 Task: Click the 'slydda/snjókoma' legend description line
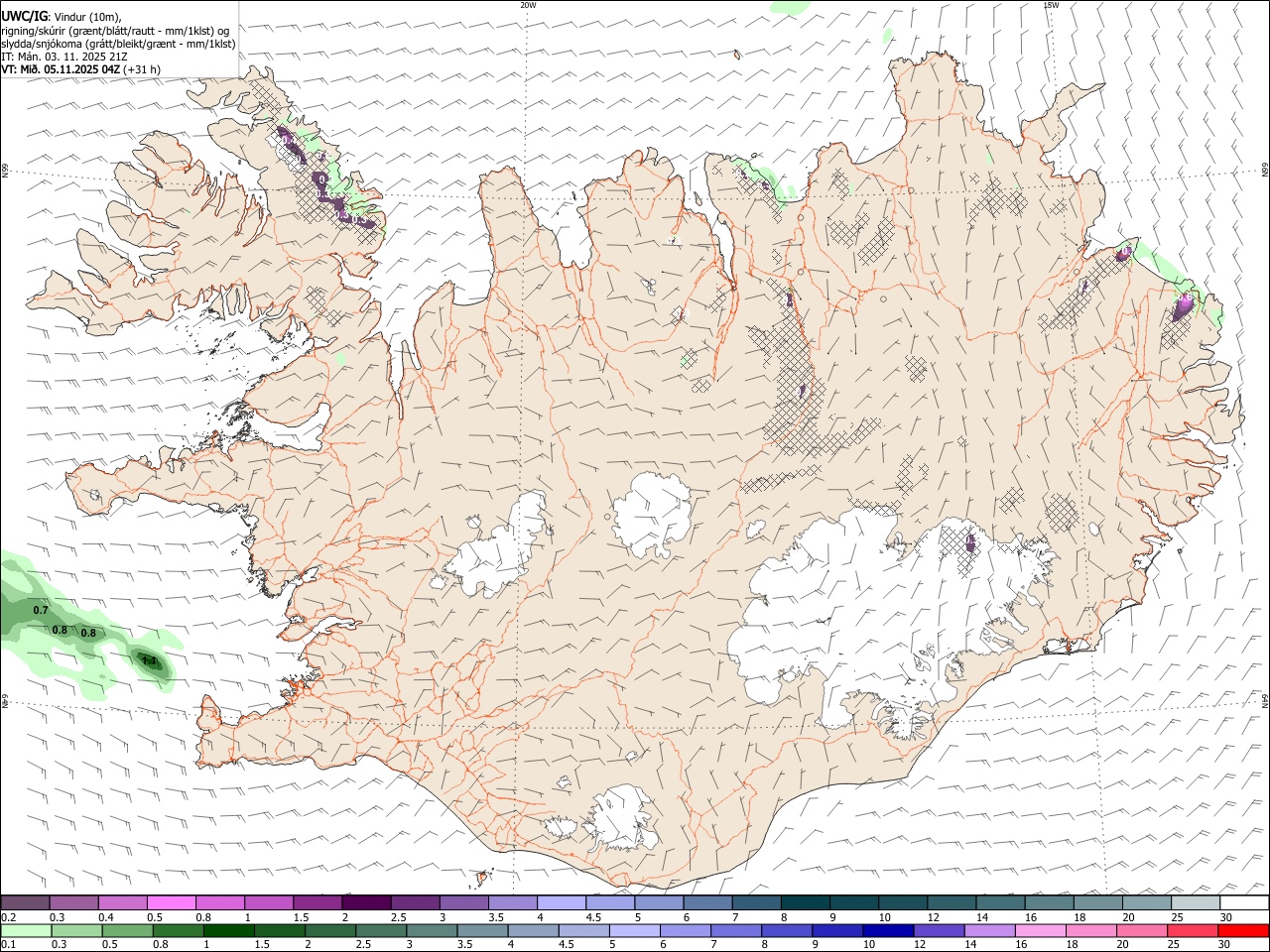click(x=119, y=44)
